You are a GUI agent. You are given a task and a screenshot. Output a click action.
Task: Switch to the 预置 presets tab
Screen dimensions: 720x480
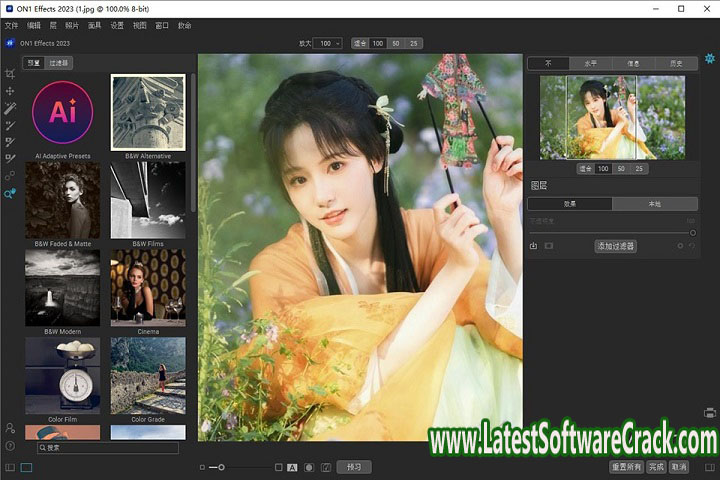point(34,63)
